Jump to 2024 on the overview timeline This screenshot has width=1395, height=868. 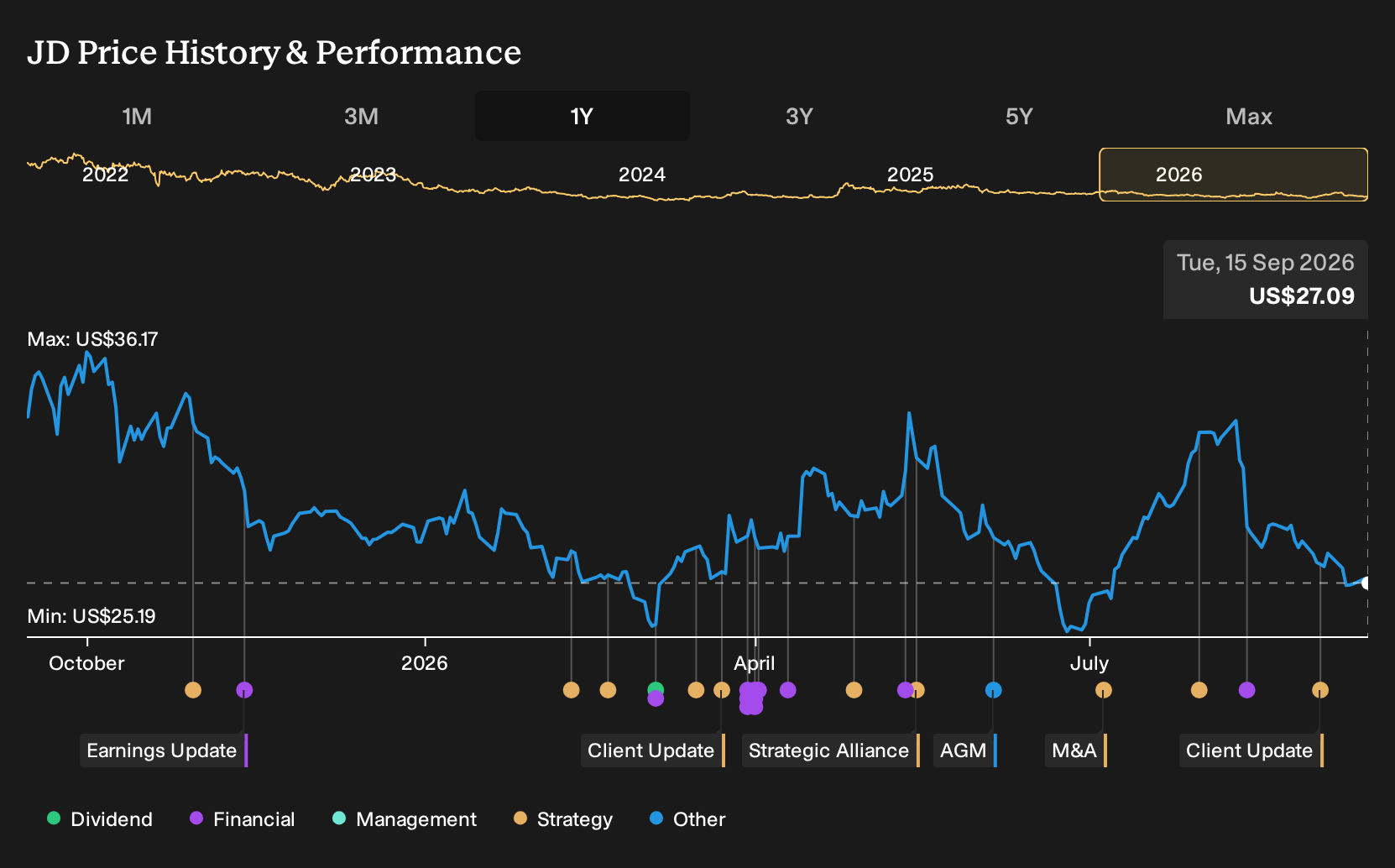[x=642, y=175]
